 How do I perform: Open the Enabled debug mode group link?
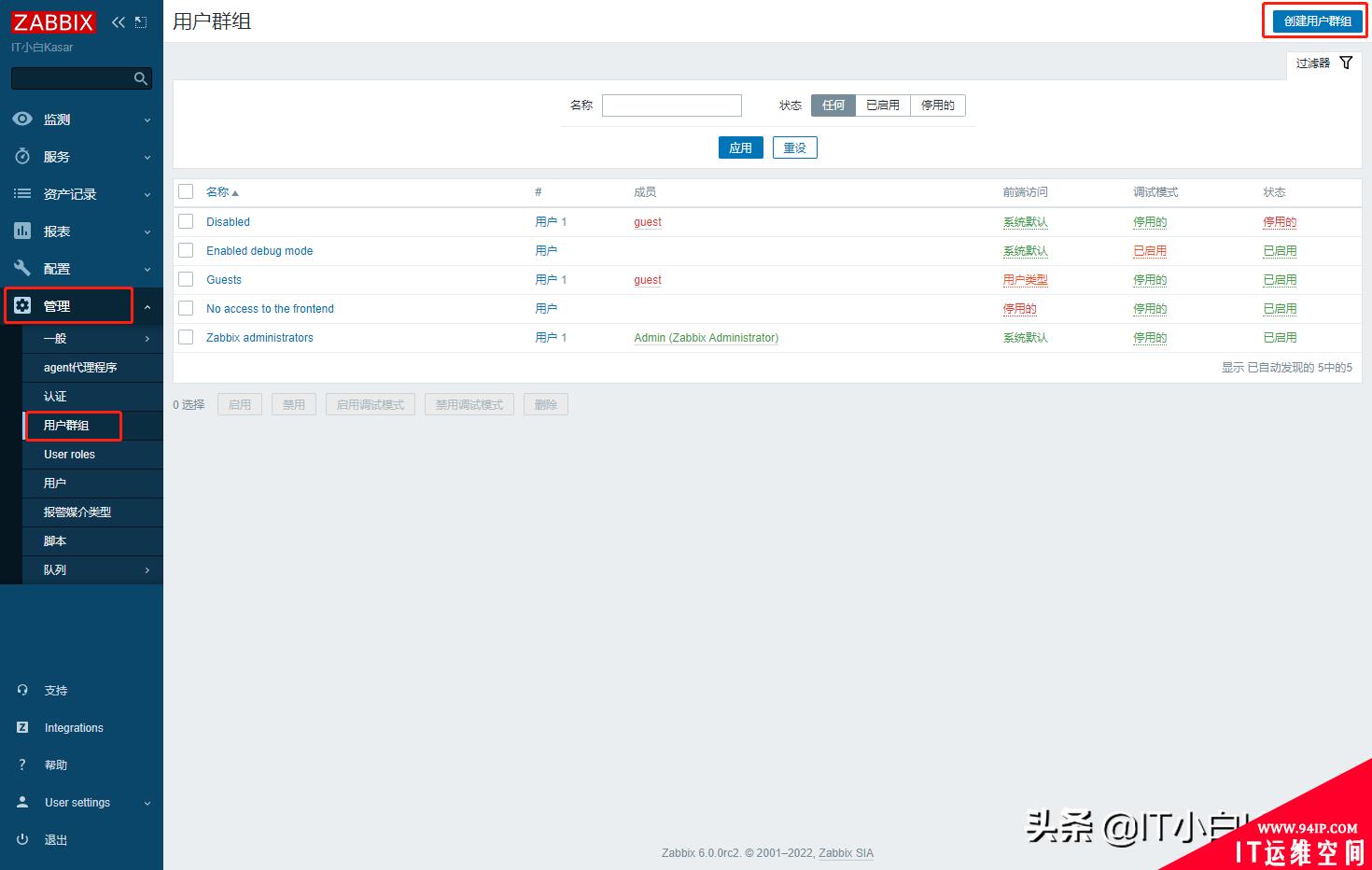pos(259,251)
